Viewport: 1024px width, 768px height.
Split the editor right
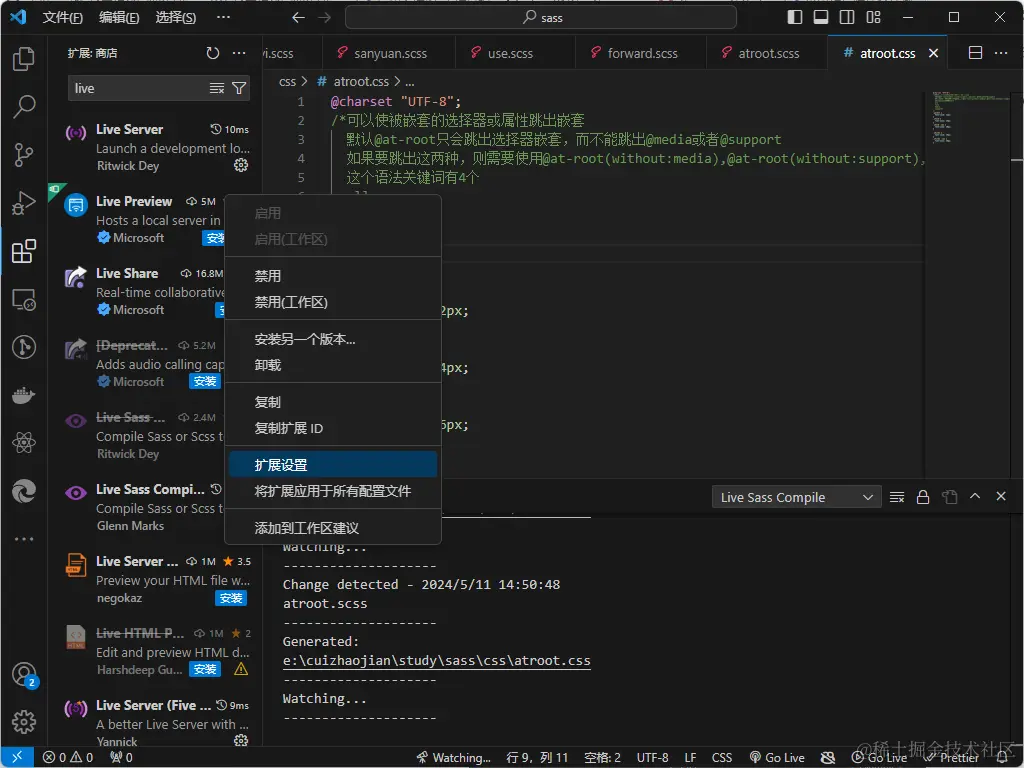tap(975, 53)
